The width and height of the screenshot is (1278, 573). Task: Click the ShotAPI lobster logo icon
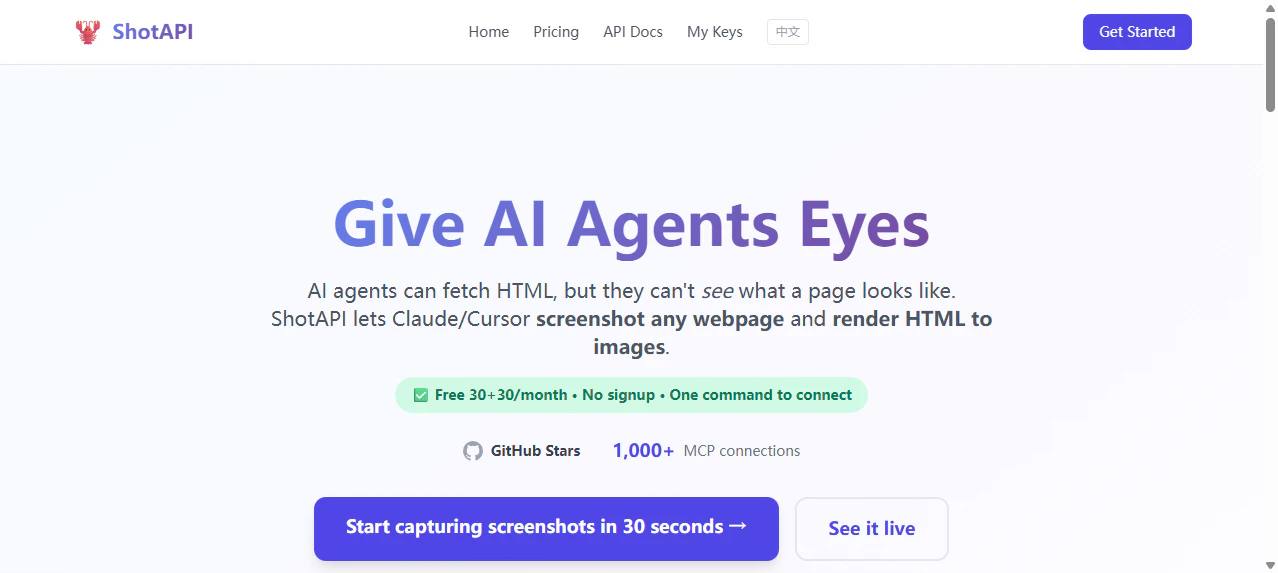pyautogui.click(x=88, y=32)
